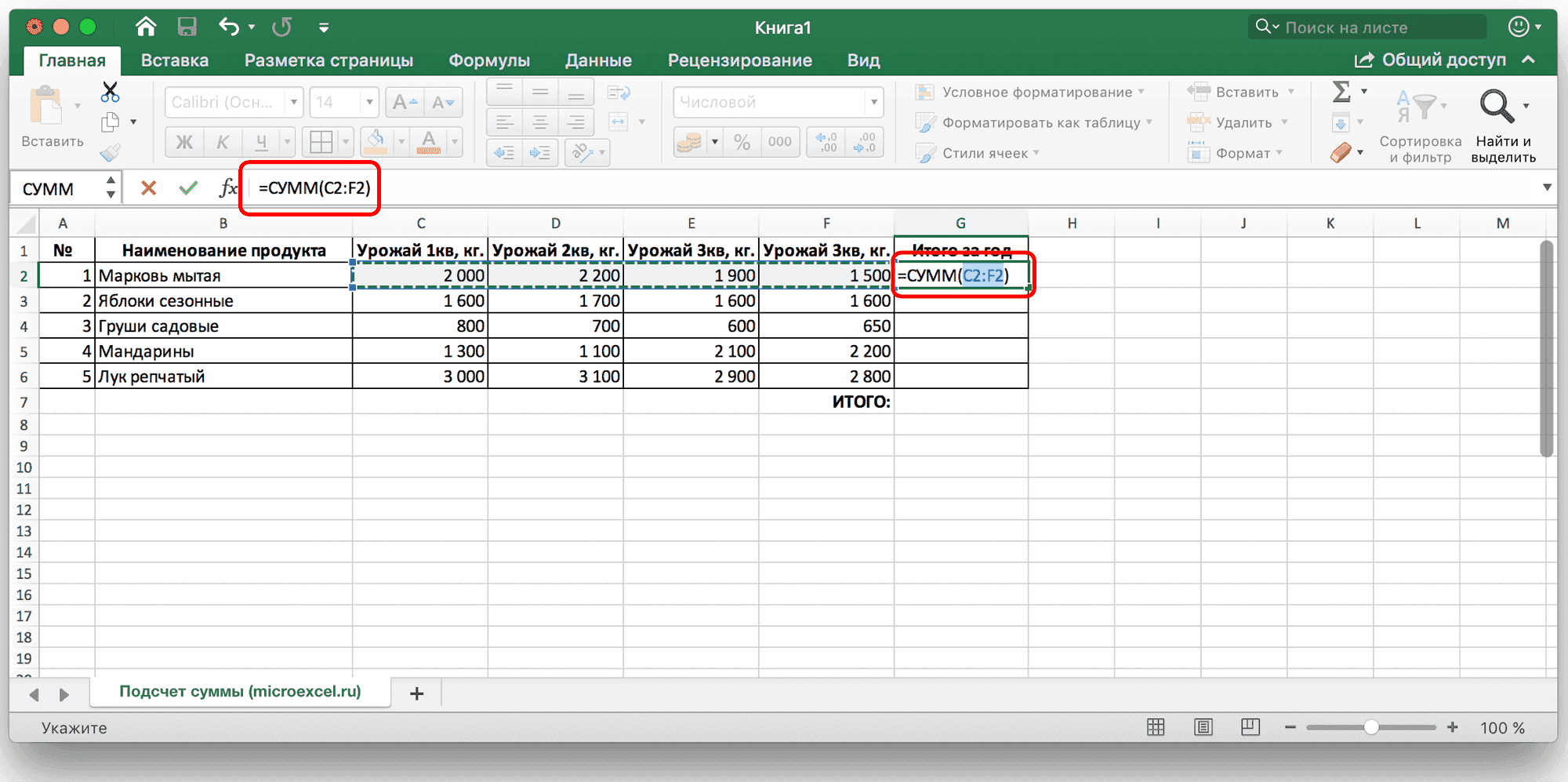
Task: Click the Общий доступ button
Action: pos(1443,60)
